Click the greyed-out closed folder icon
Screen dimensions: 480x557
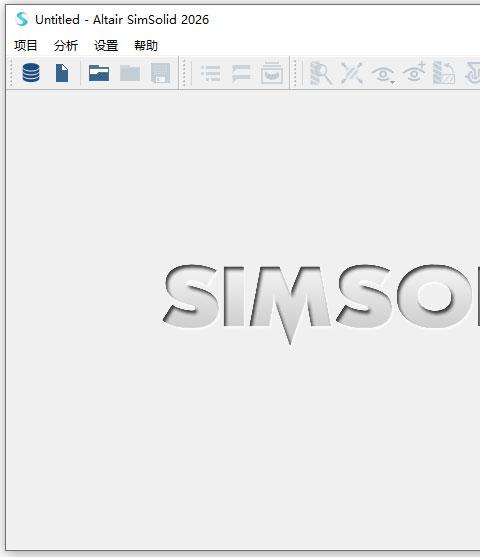click(130, 73)
